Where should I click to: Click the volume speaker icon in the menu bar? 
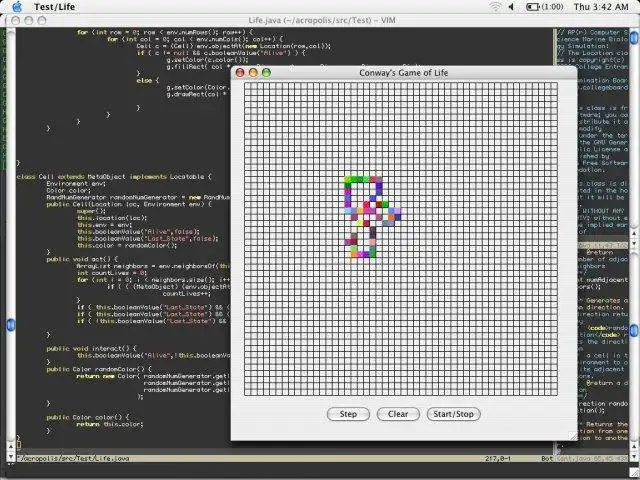coord(511,7)
